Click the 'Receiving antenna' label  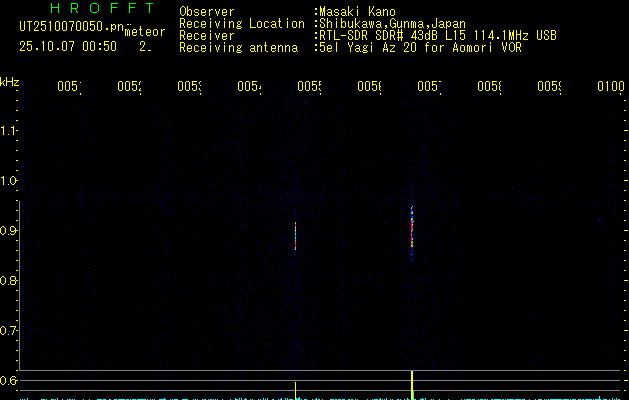(x=239, y=48)
